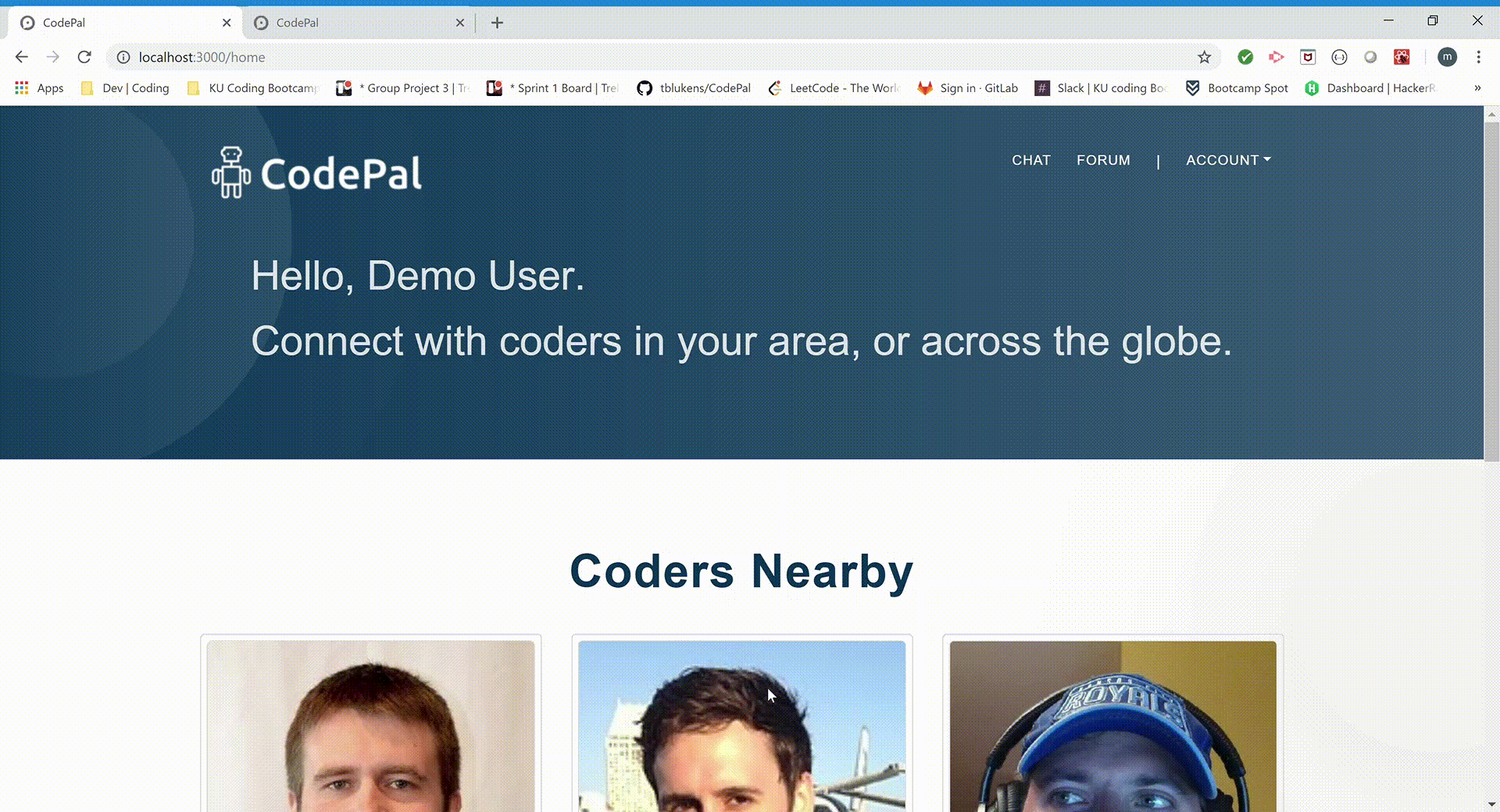Image resolution: width=1500 pixels, height=812 pixels.
Task: Open a new browser tab
Action: (x=497, y=23)
